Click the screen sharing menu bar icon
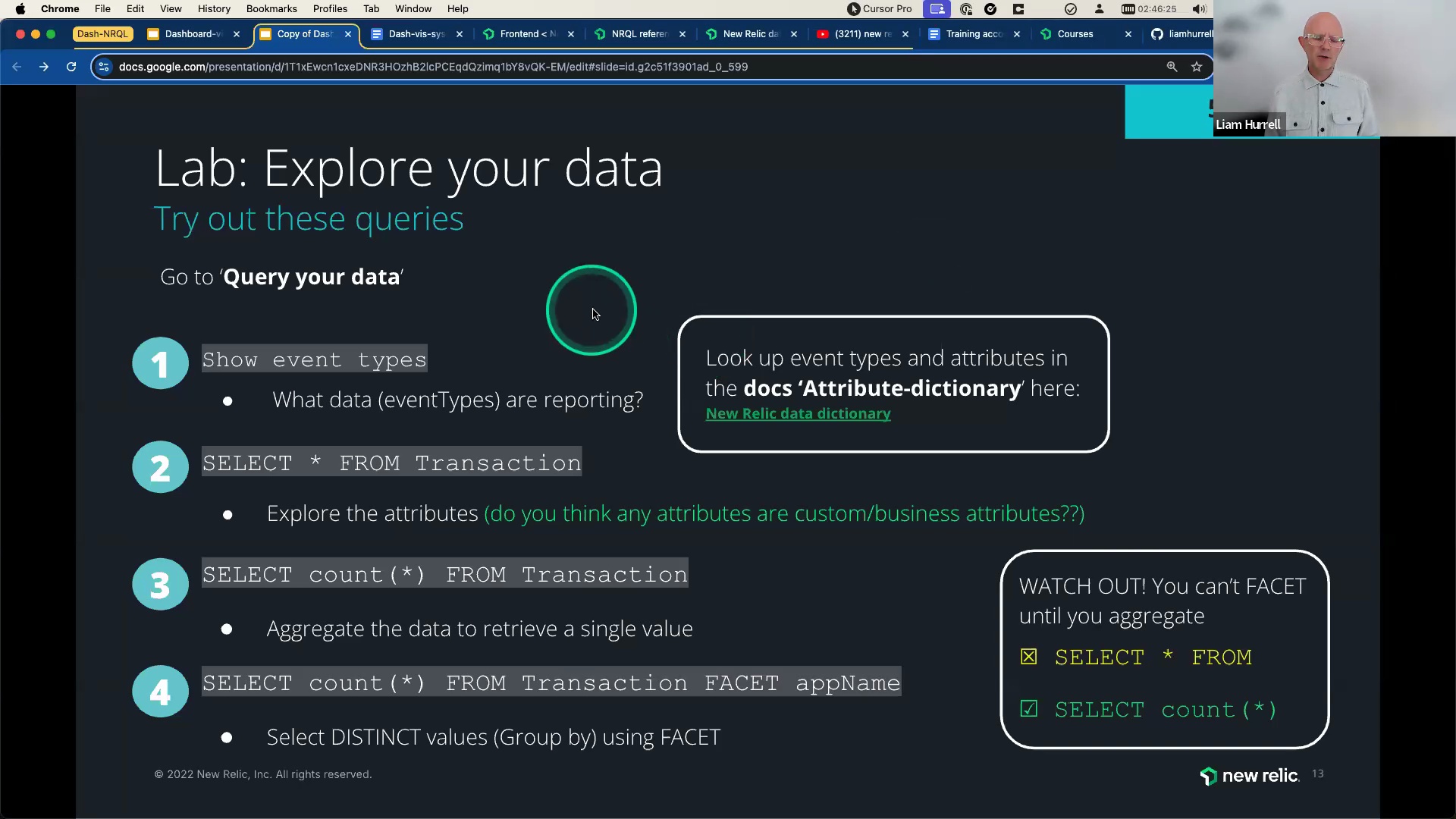This screenshot has height=819, width=1456. (x=937, y=9)
